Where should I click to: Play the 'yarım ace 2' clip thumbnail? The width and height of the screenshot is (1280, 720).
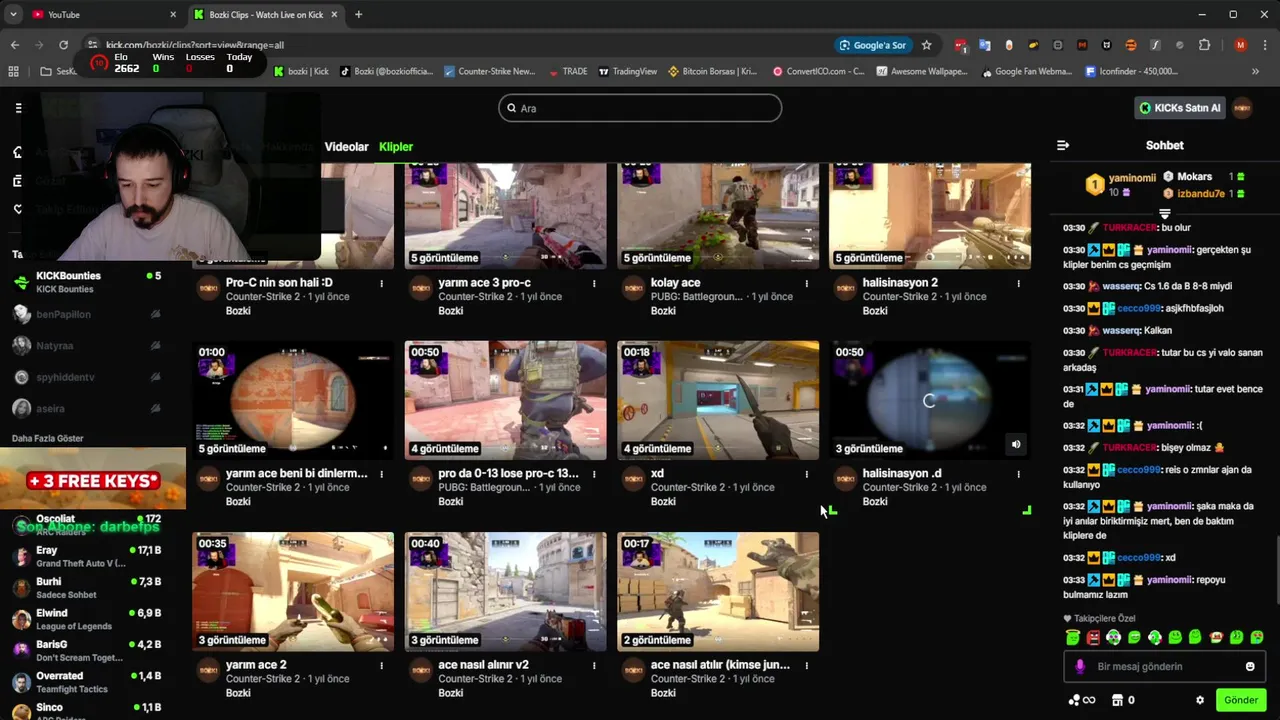293,592
